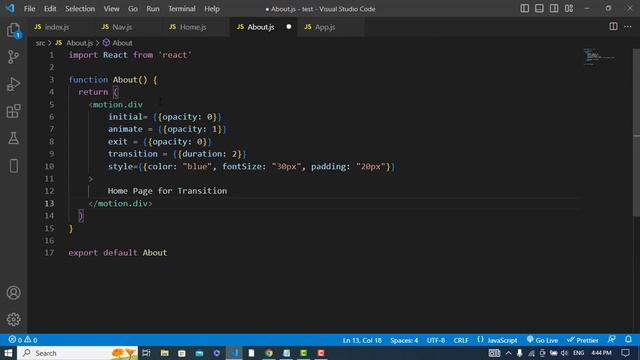
Task: Click line number 5 in the gutter
Action: tap(51, 104)
